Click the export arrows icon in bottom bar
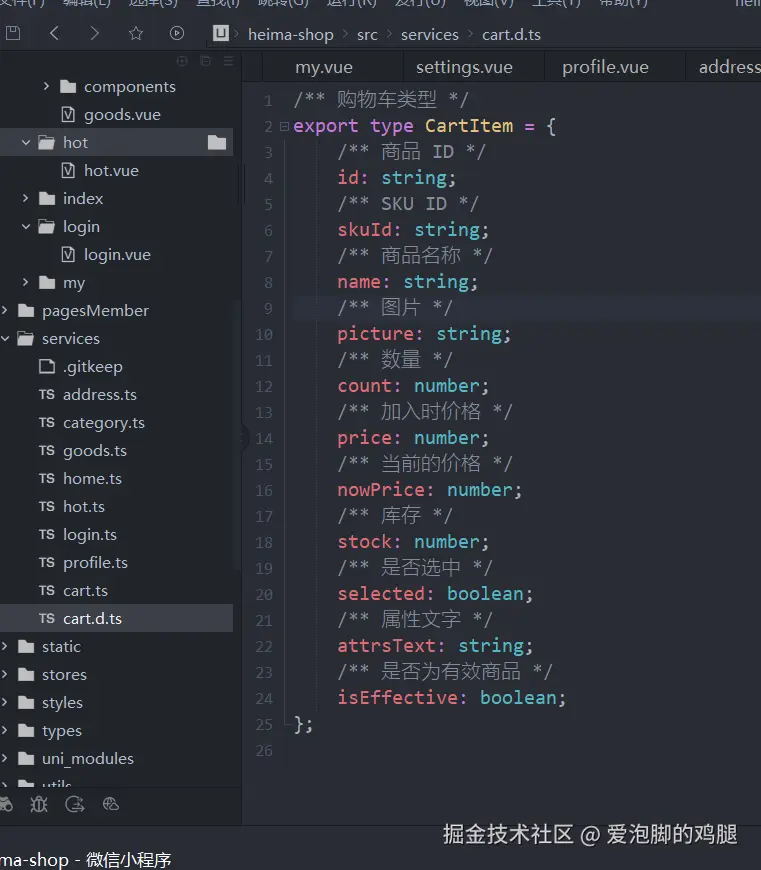 pos(75,804)
